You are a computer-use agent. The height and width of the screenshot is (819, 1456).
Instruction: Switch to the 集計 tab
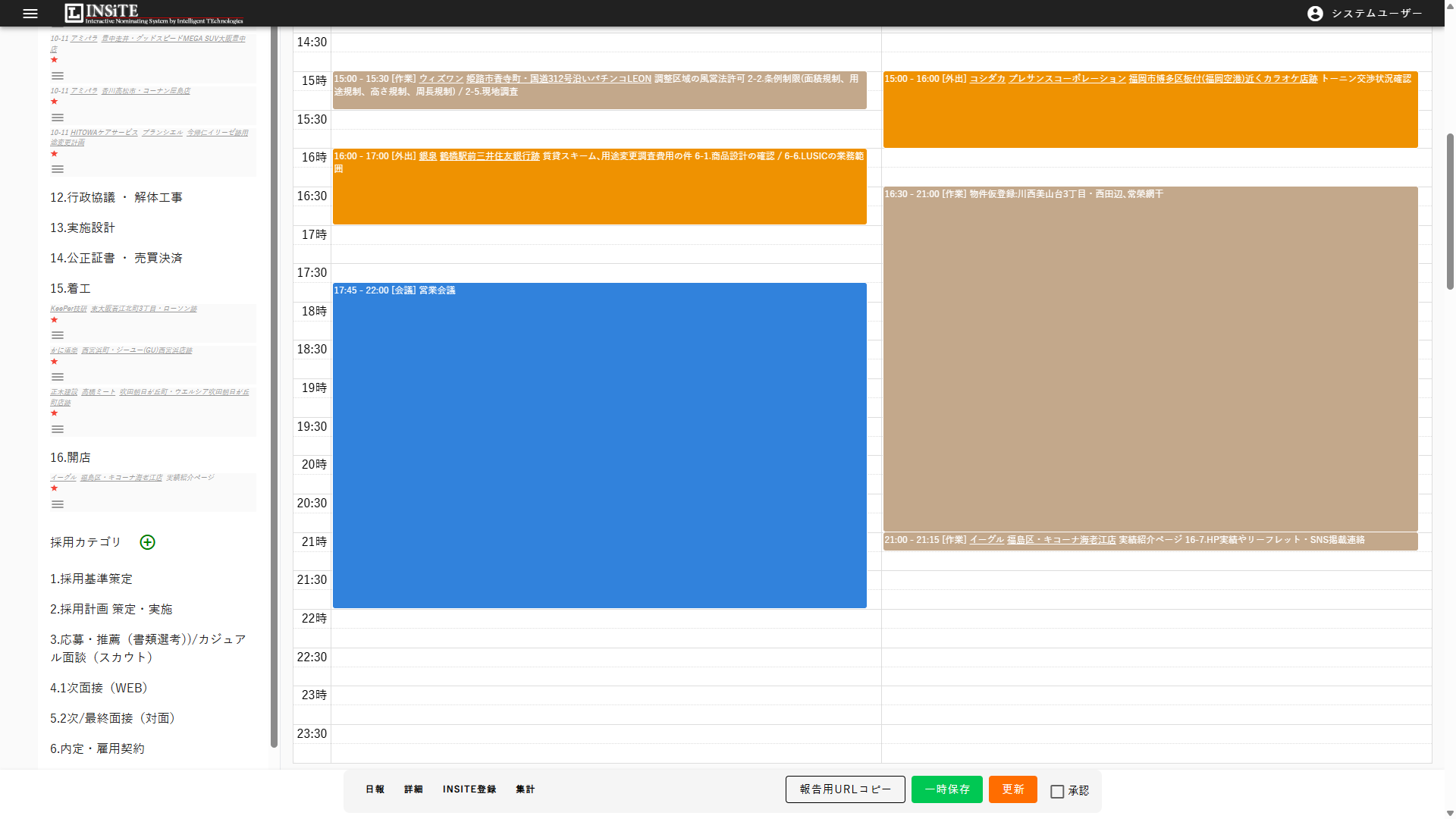(x=526, y=789)
